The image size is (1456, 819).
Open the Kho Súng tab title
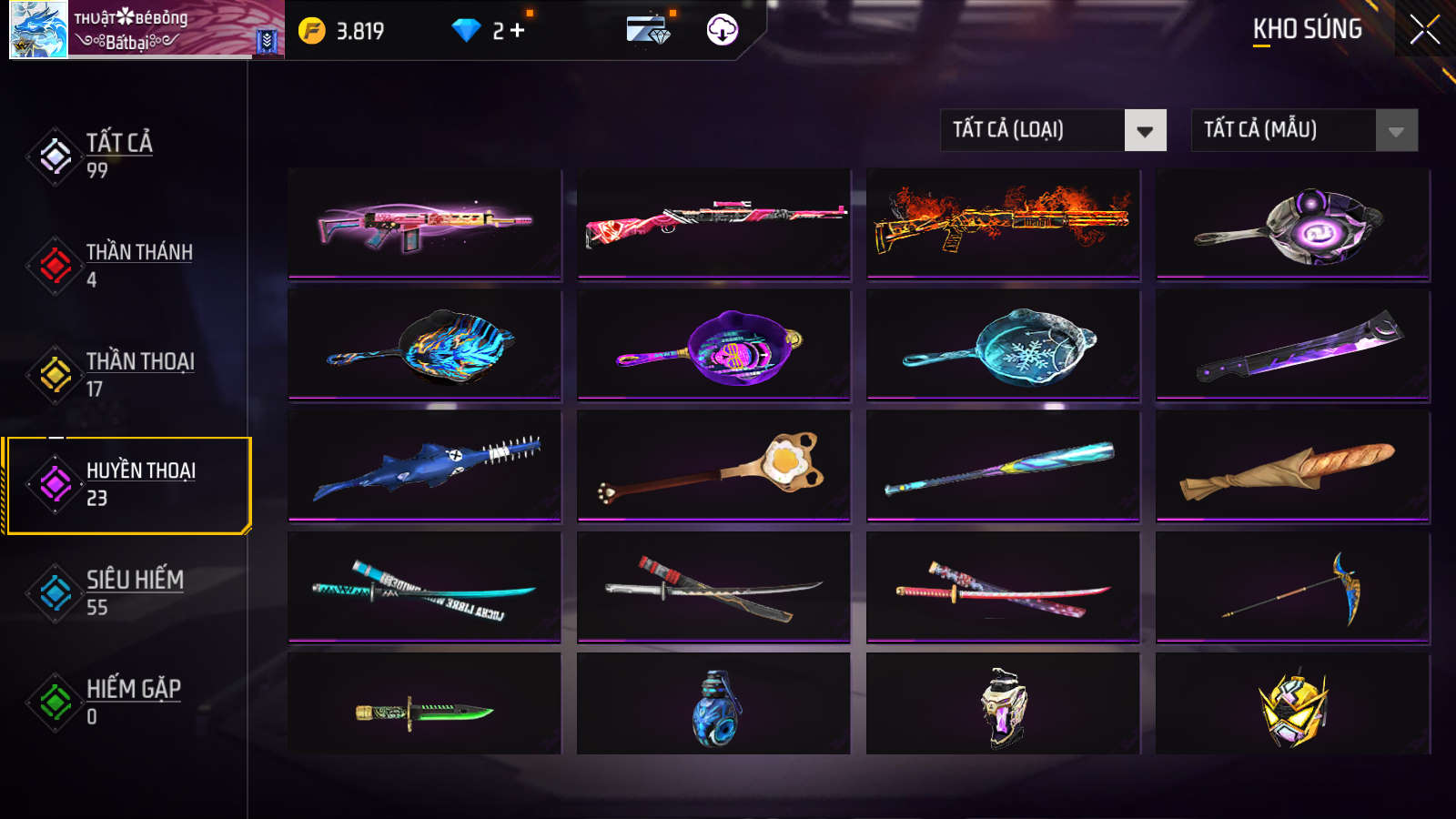coord(1308,29)
